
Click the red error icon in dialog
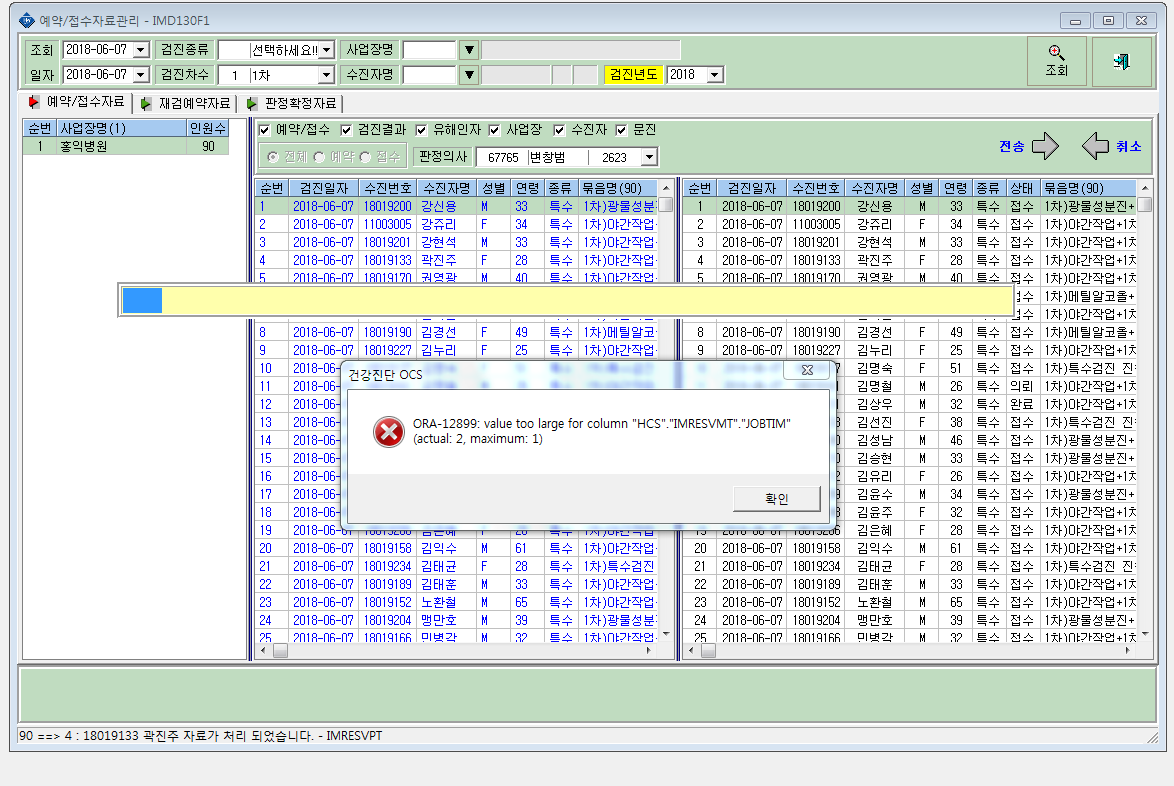[x=389, y=432]
